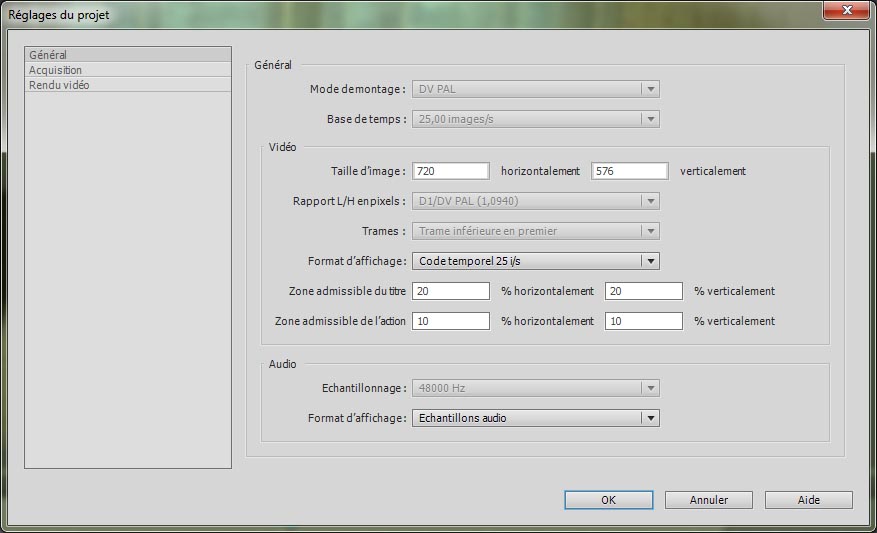This screenshot has height=533, width=877.
Task: Click the Vidéo group heading
Action: [x=282, y=147]
